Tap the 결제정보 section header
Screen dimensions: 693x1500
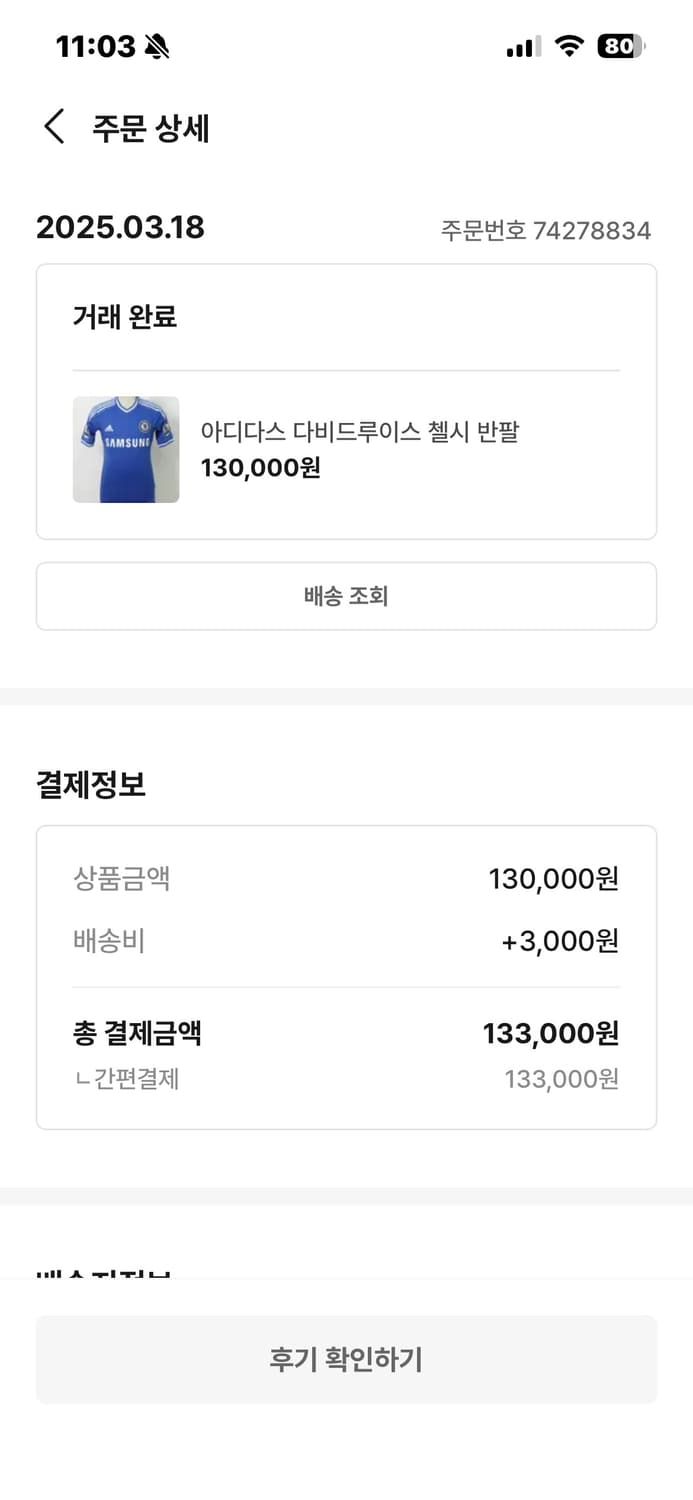(x=90, y=785)
